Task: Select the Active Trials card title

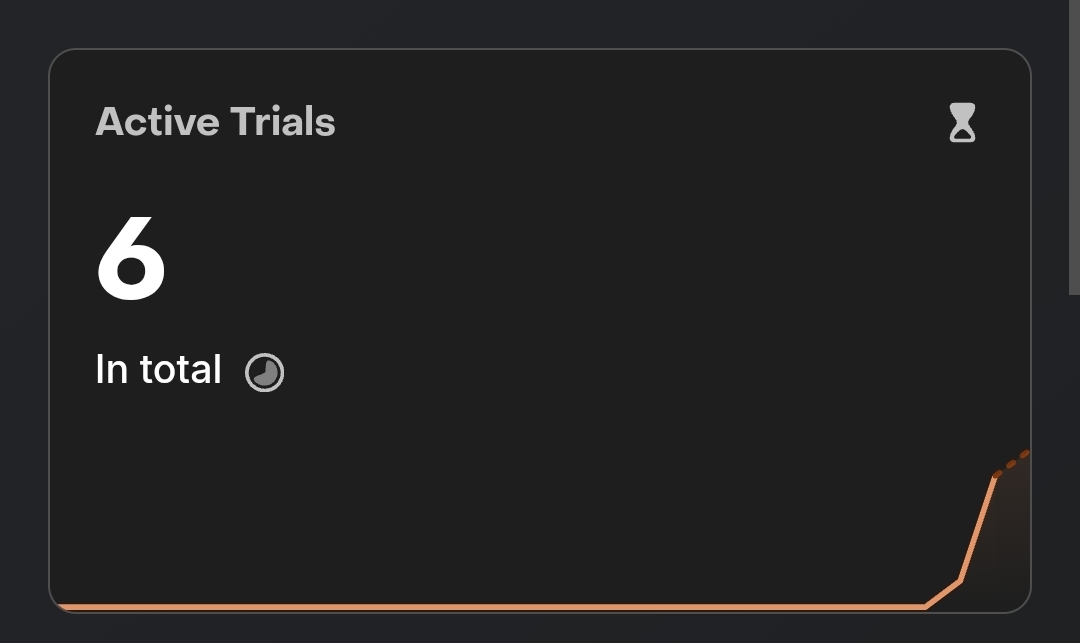Action: [x=215, y=122]
